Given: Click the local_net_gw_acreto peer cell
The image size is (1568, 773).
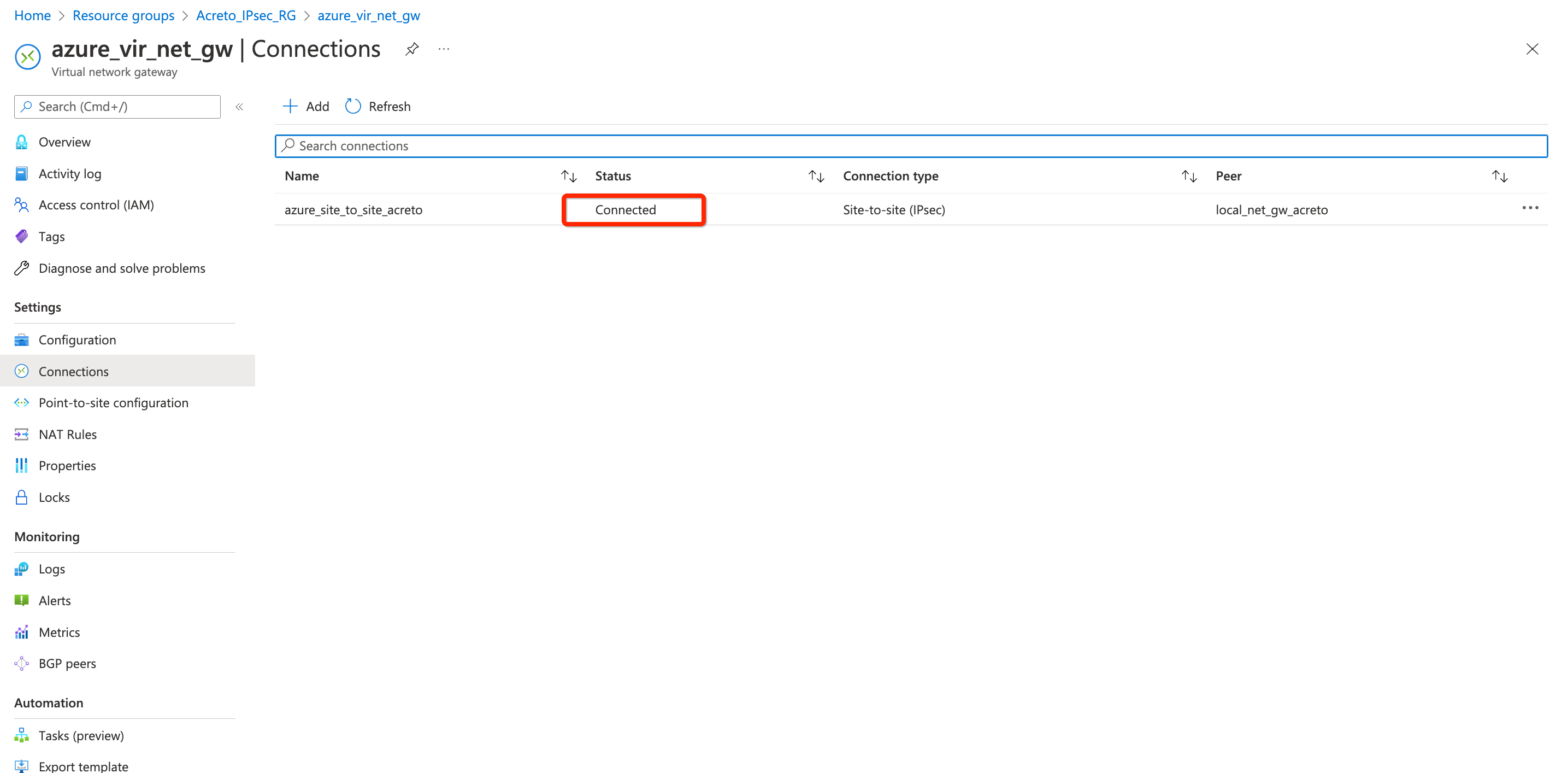Looking at the screenshot, I should [x=1271, y=209].
